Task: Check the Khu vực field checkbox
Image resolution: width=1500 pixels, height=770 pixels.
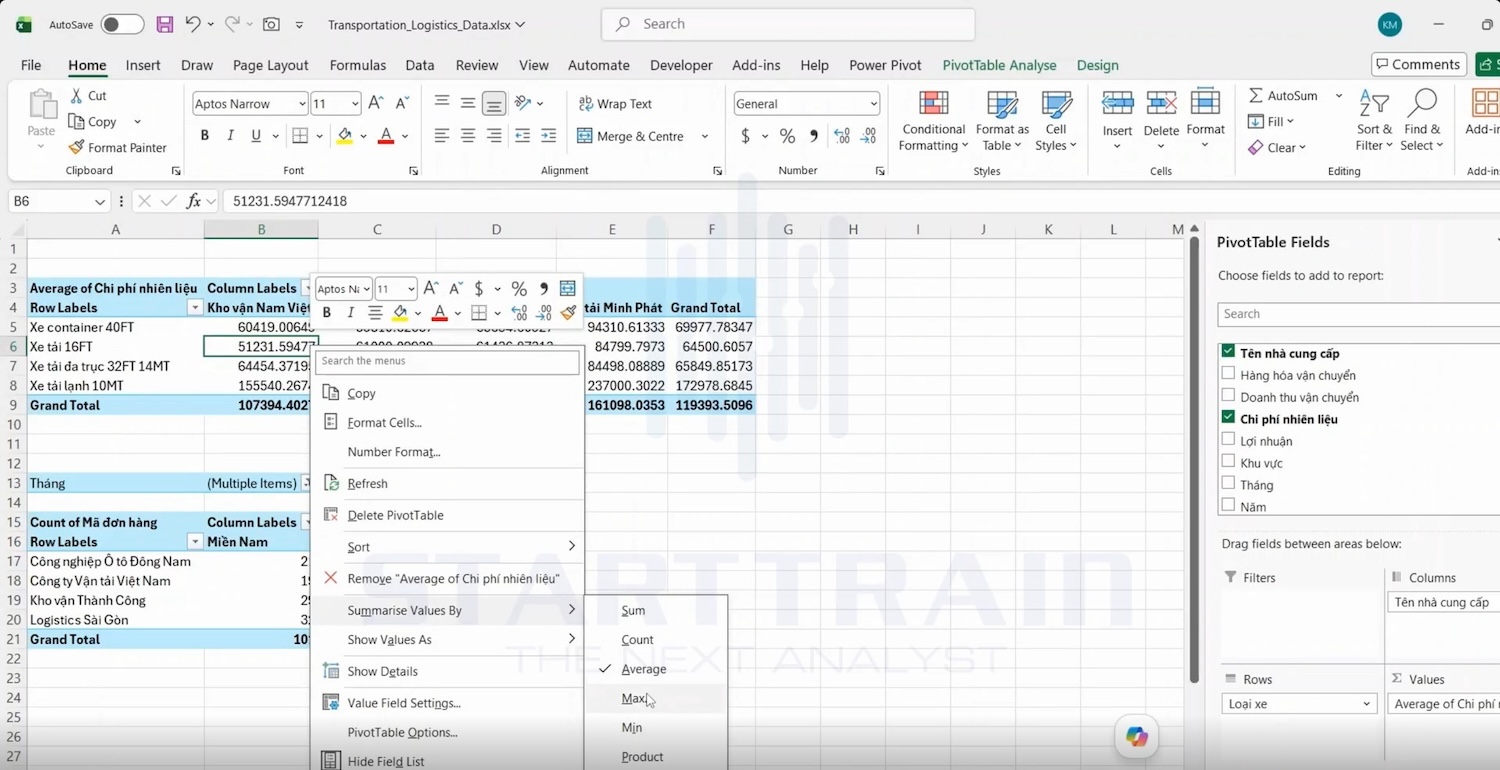Action: 1228,463
